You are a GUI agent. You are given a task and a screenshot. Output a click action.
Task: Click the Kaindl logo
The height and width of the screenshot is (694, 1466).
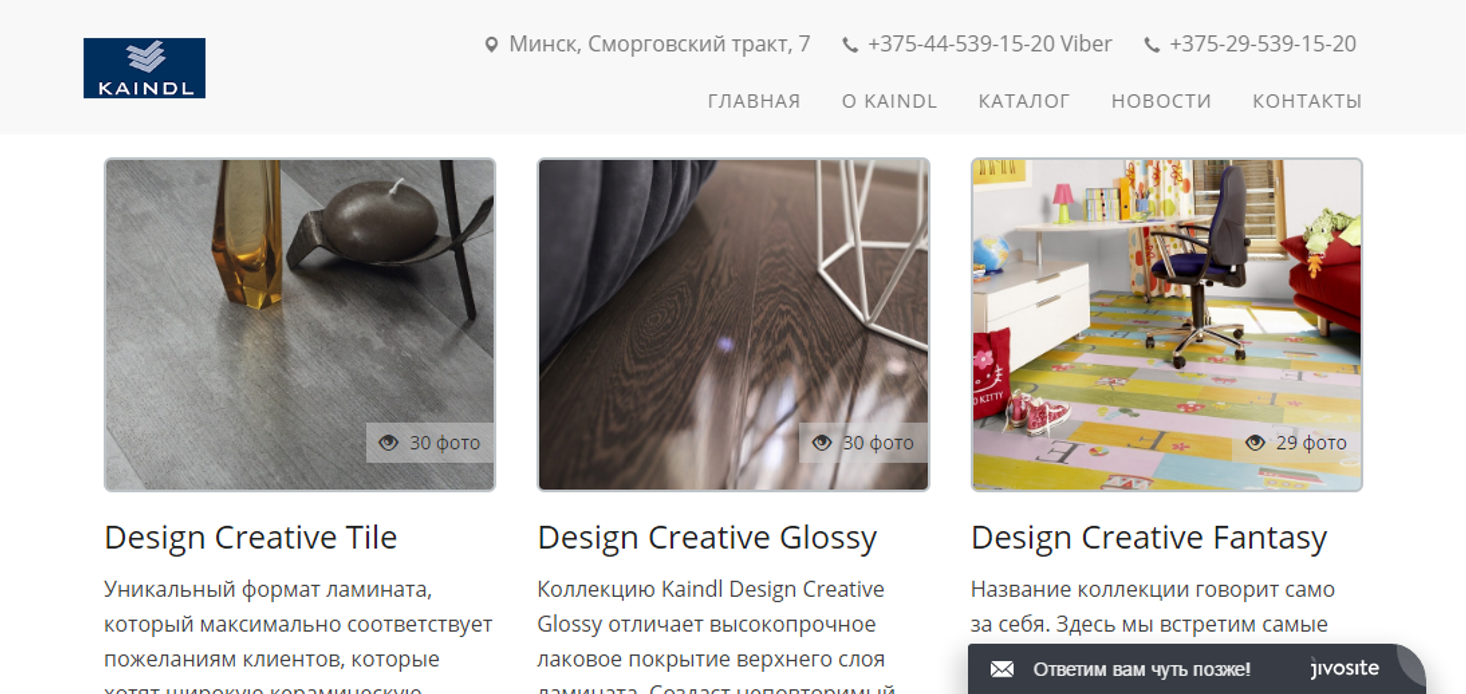(x=144, y=68)
